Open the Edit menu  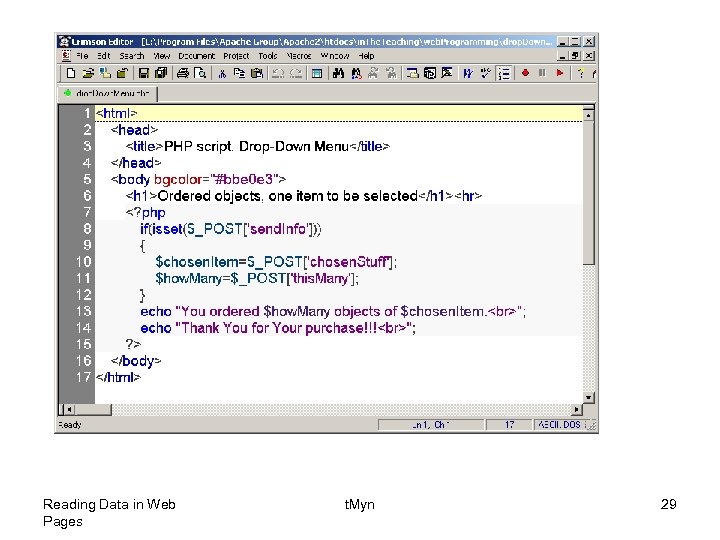[104, 56]
